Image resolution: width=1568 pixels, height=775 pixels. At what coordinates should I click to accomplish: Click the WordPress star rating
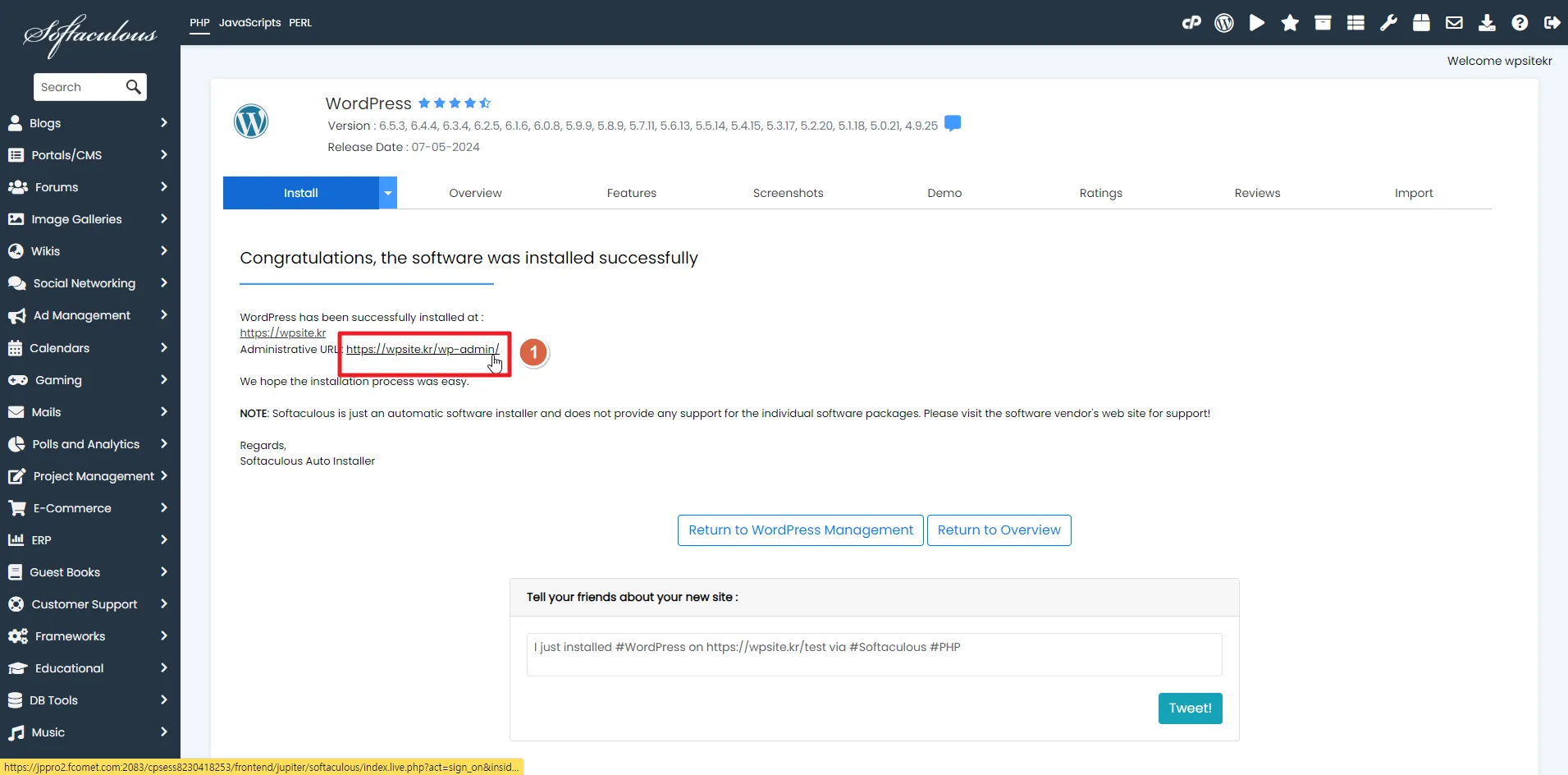455,103
